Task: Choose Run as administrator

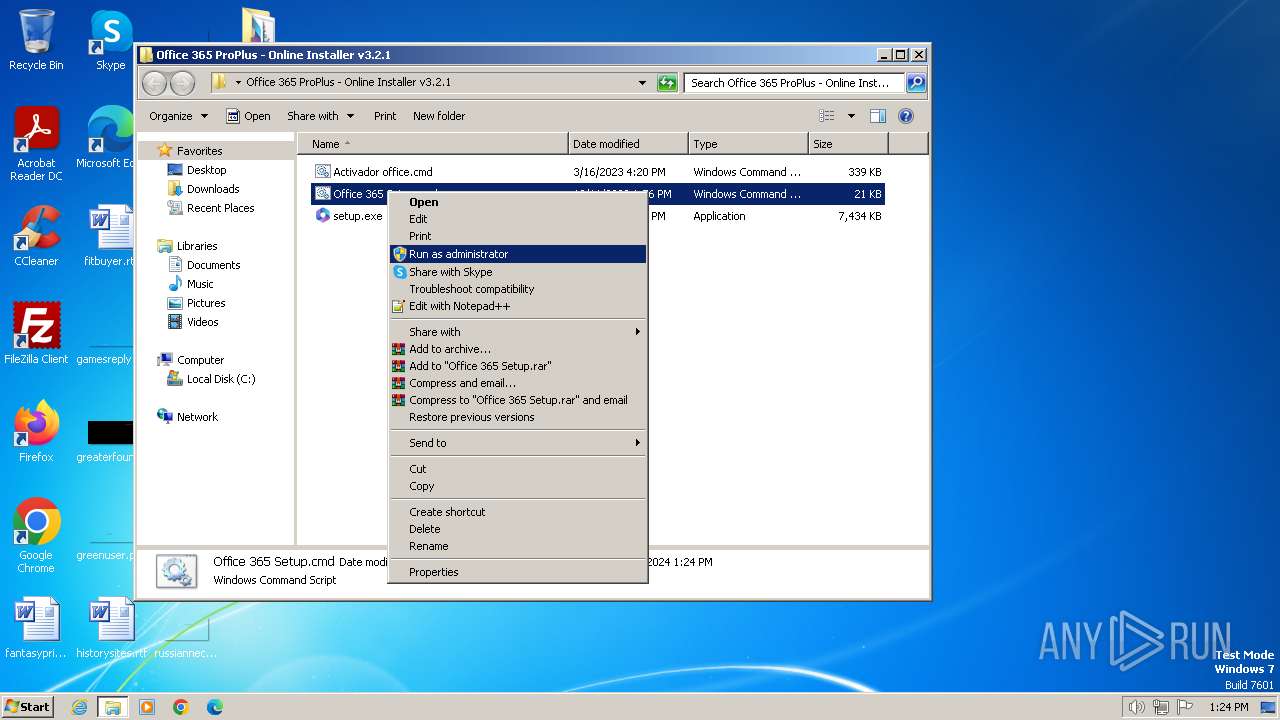Action: click(x=517, y=254)
